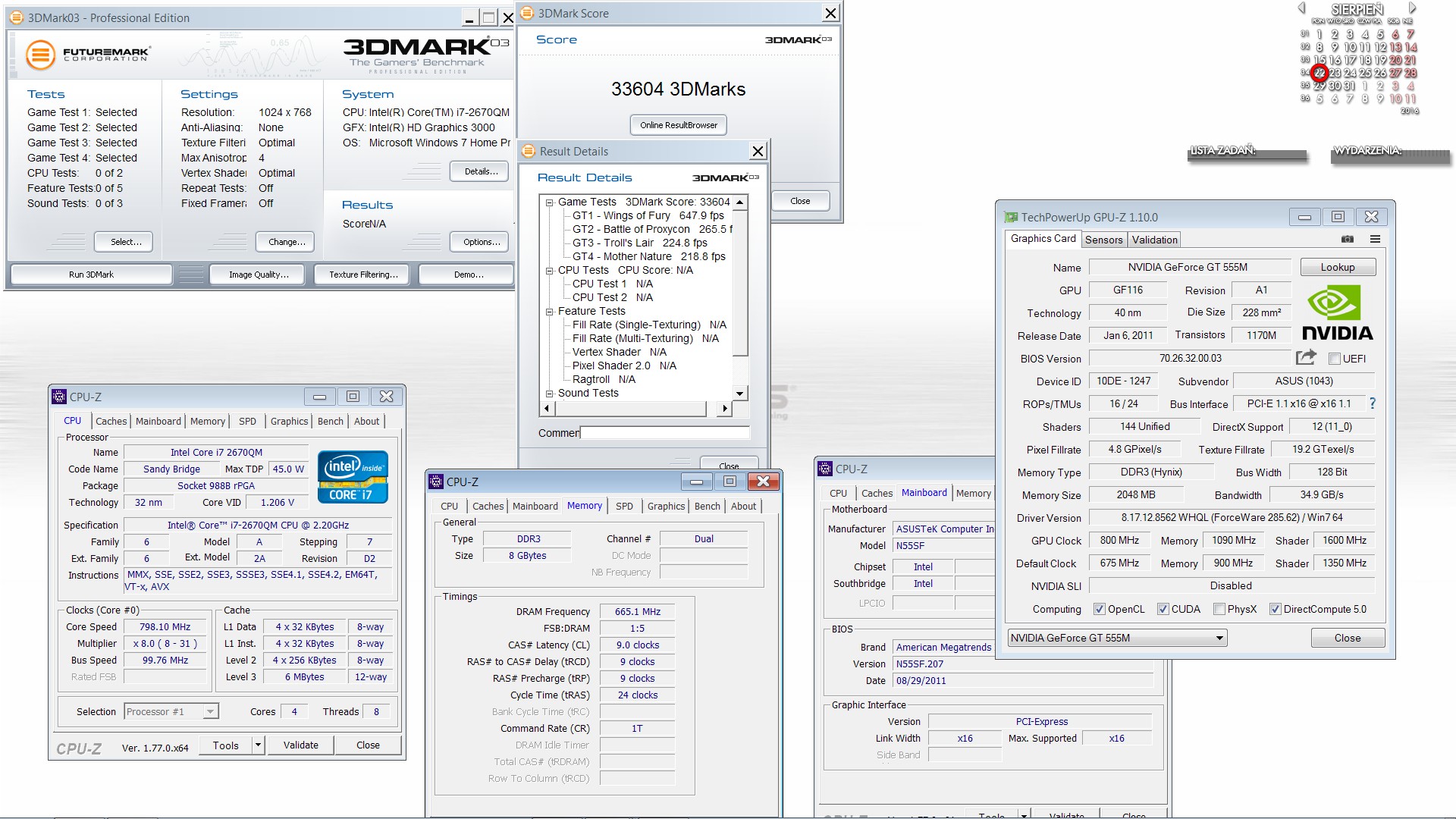Go to next month in the calendar widget
The image size is (1456, 819).
pyautogui.click(x=1412, y=8)
